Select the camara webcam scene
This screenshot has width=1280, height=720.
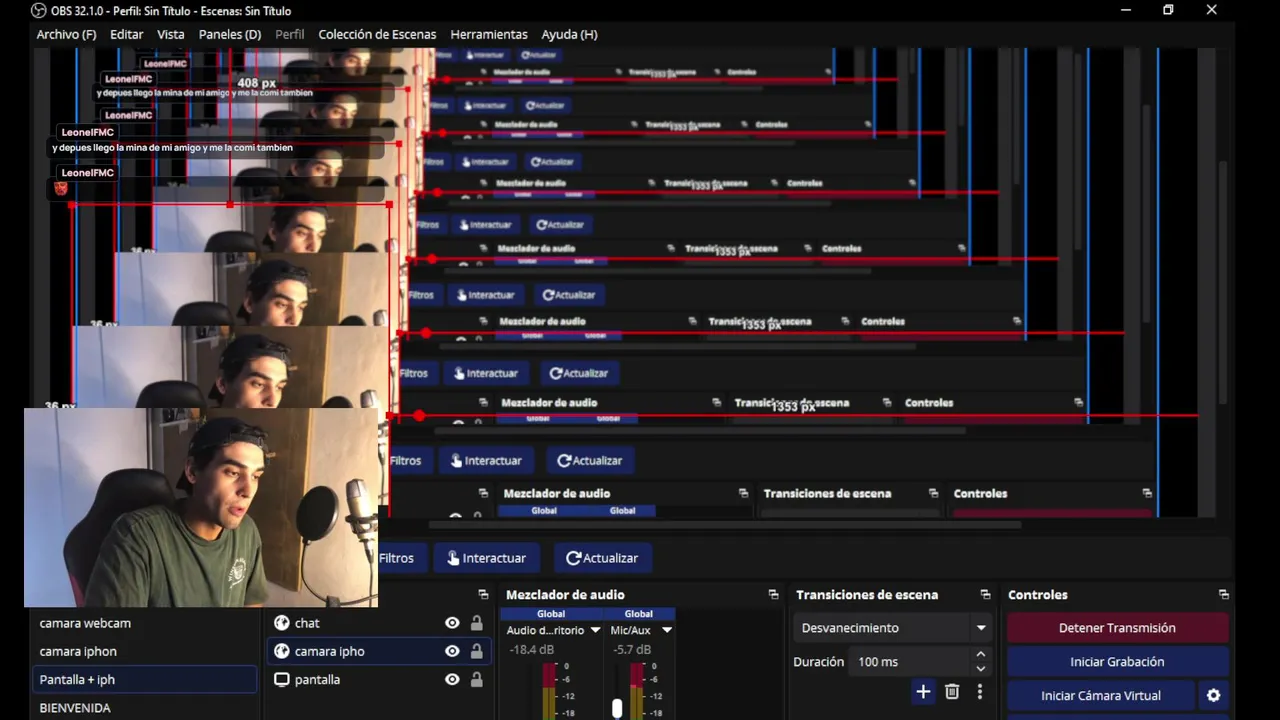point(145,623)
